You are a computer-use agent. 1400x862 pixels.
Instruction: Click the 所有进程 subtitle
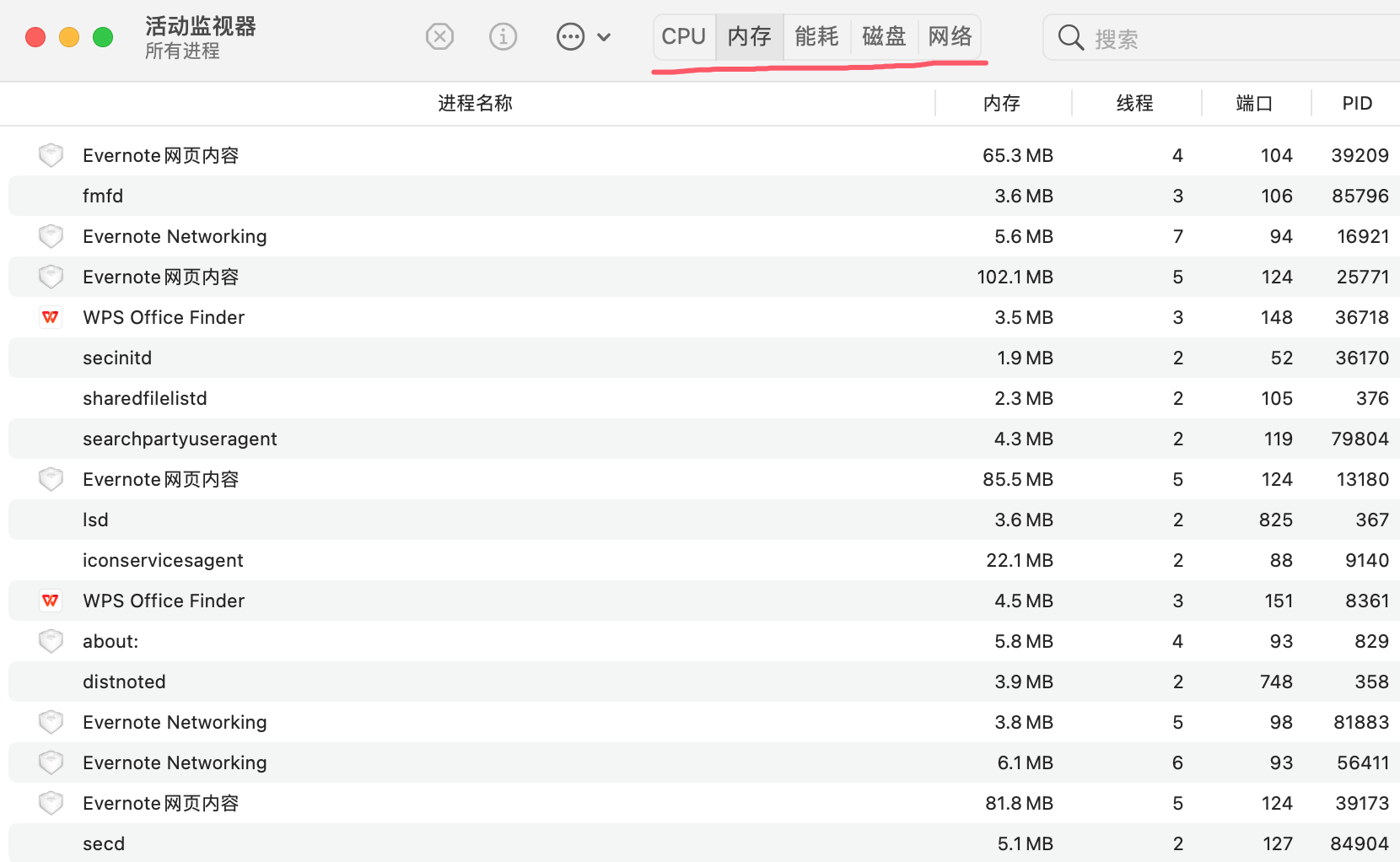point(182,51)
